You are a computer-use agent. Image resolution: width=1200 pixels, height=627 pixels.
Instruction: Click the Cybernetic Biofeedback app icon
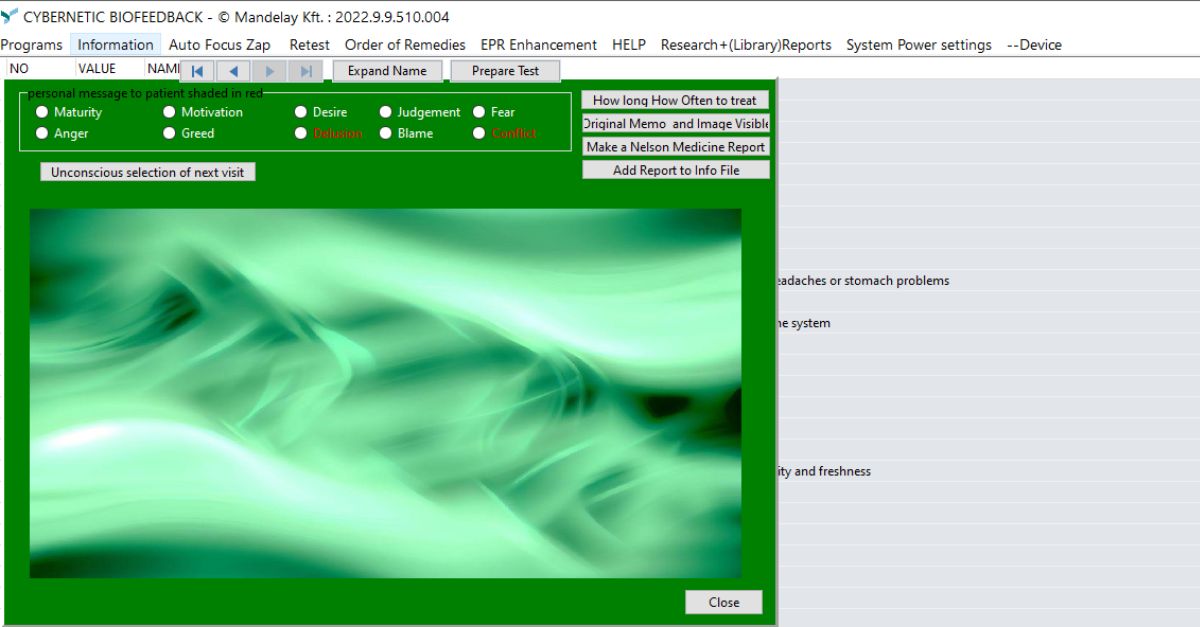pyautogui.click(x=10, y=17)
